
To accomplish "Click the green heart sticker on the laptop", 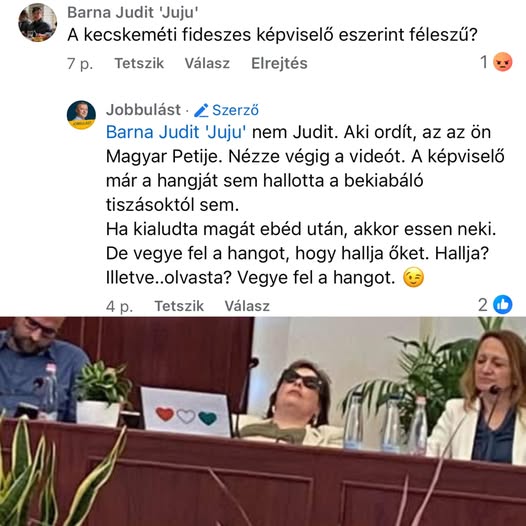I will pyautogui.click(x=207, y=418).
